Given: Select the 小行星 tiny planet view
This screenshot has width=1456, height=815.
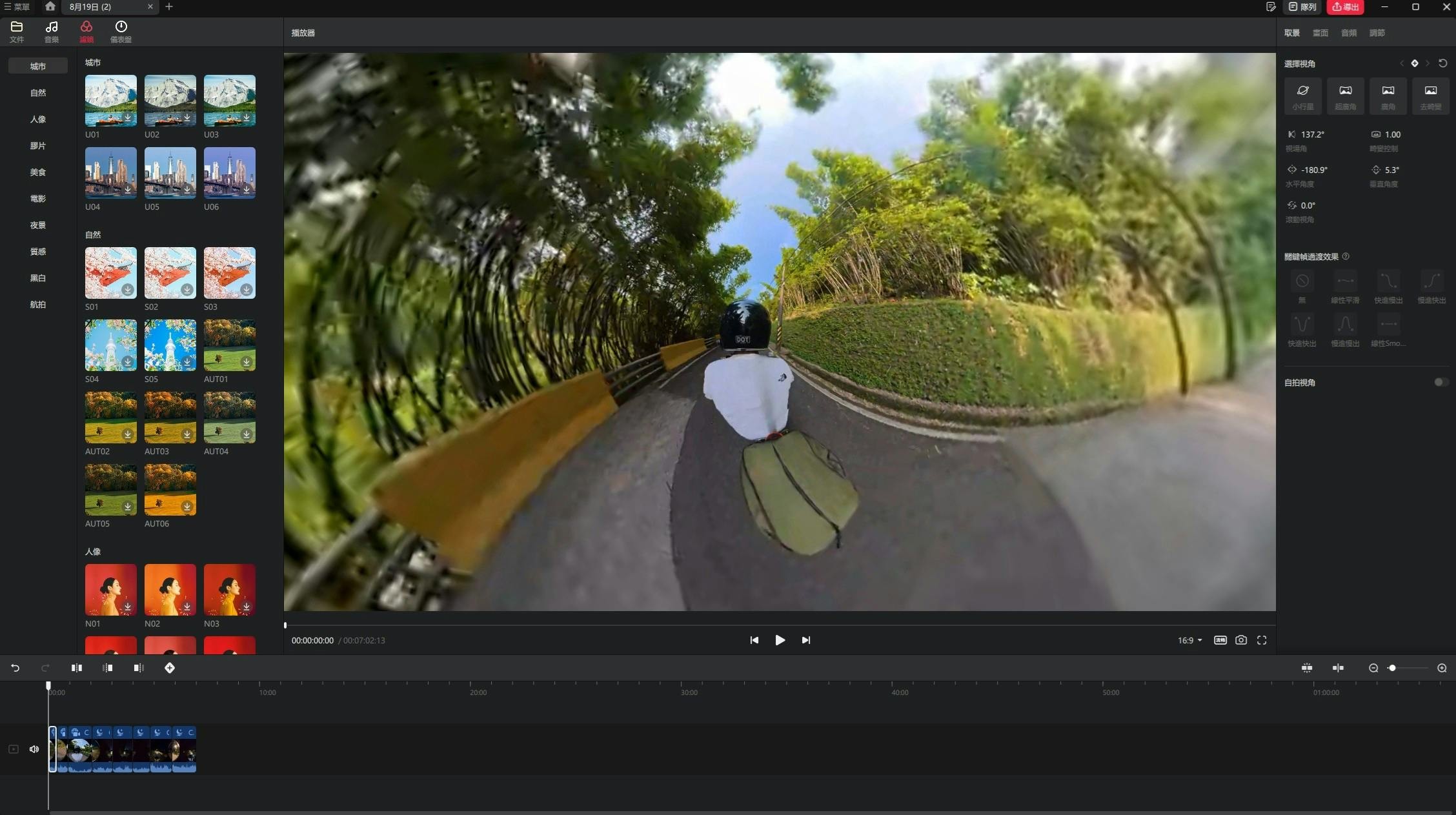Looking at the screenshot, I should click(x=1302, y=96).
